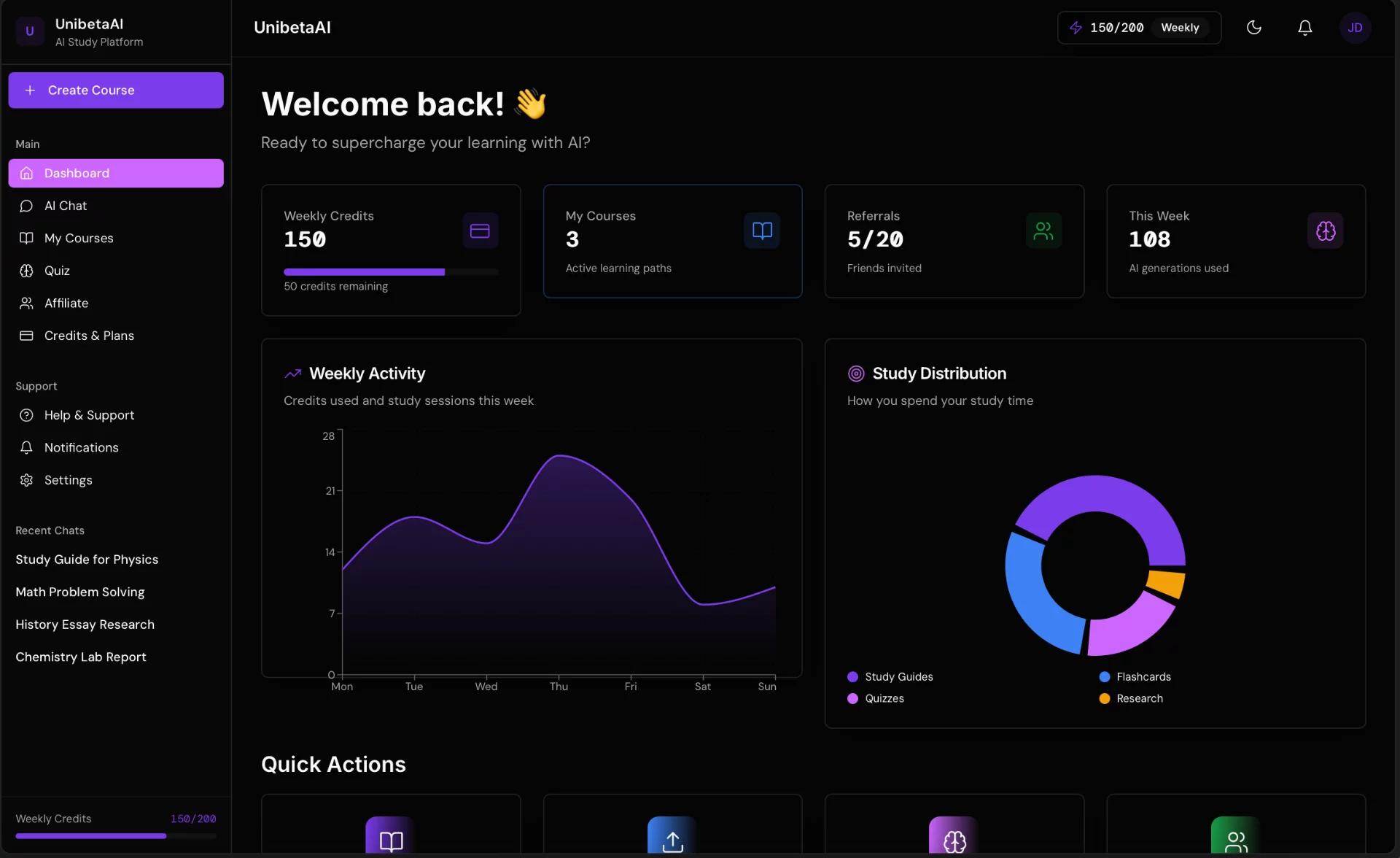The width and height of the screenshot is (1400, 858).
Task: Click the Weekly badge in the top bar
Action: (x=1179, y=28)
